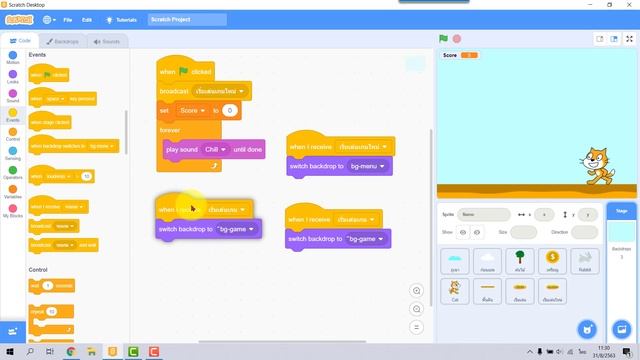Open the broadcast message dropdown under green flag
Image resolution: width=640 pixels, height=360 pixels.
pyautogui.click(x=220, y=91)
